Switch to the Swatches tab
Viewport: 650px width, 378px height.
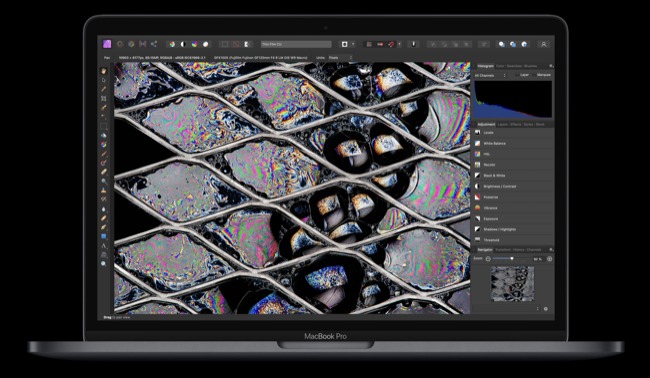514,66
